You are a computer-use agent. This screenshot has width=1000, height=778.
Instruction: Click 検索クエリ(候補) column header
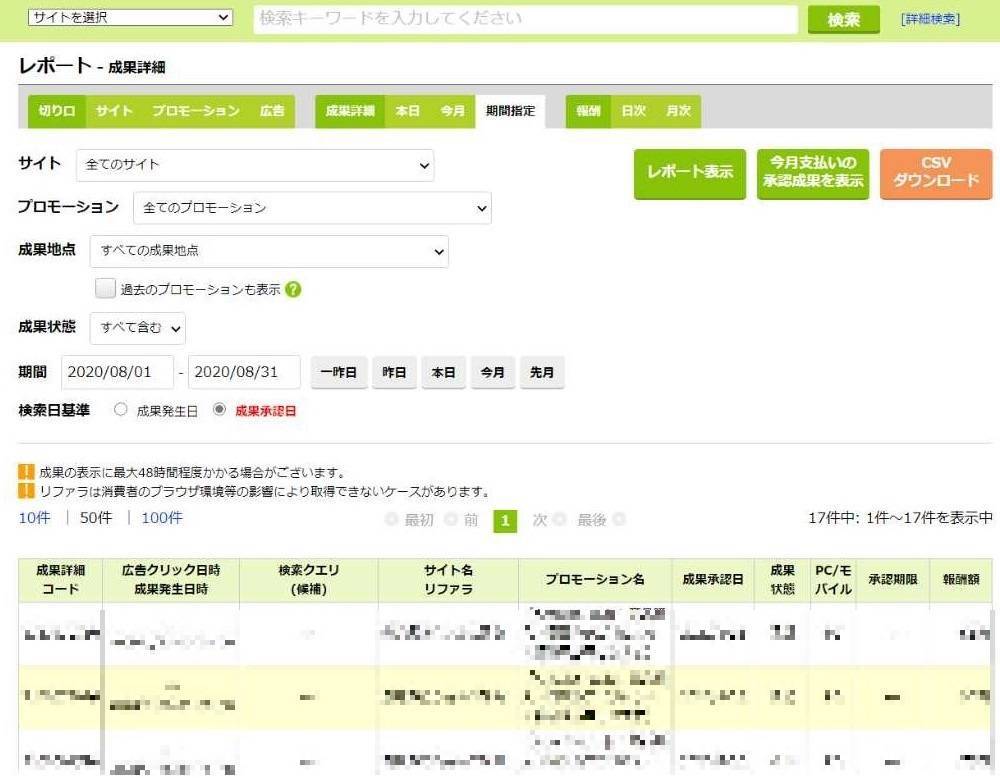tap(309, 580)
